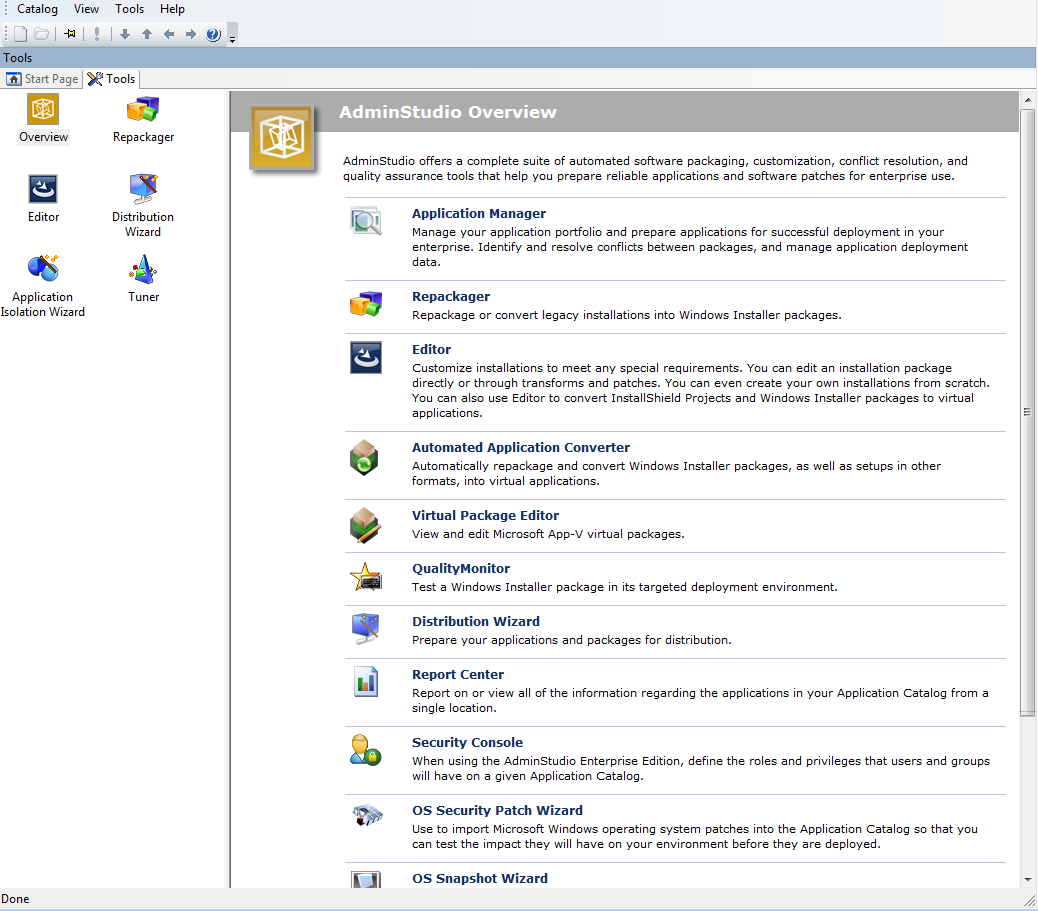The height and width of the screenshot is (911, 1038).
Task: Open the Security Console link
Action: pos(467,742)
